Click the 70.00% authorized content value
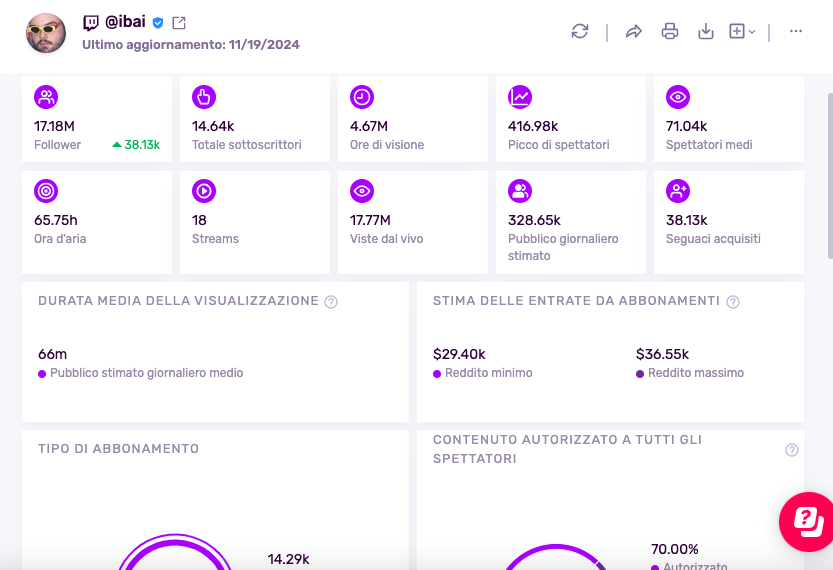The width and height of the screenshot is (833, 570). pyautogui.click(x=675, y=549)
